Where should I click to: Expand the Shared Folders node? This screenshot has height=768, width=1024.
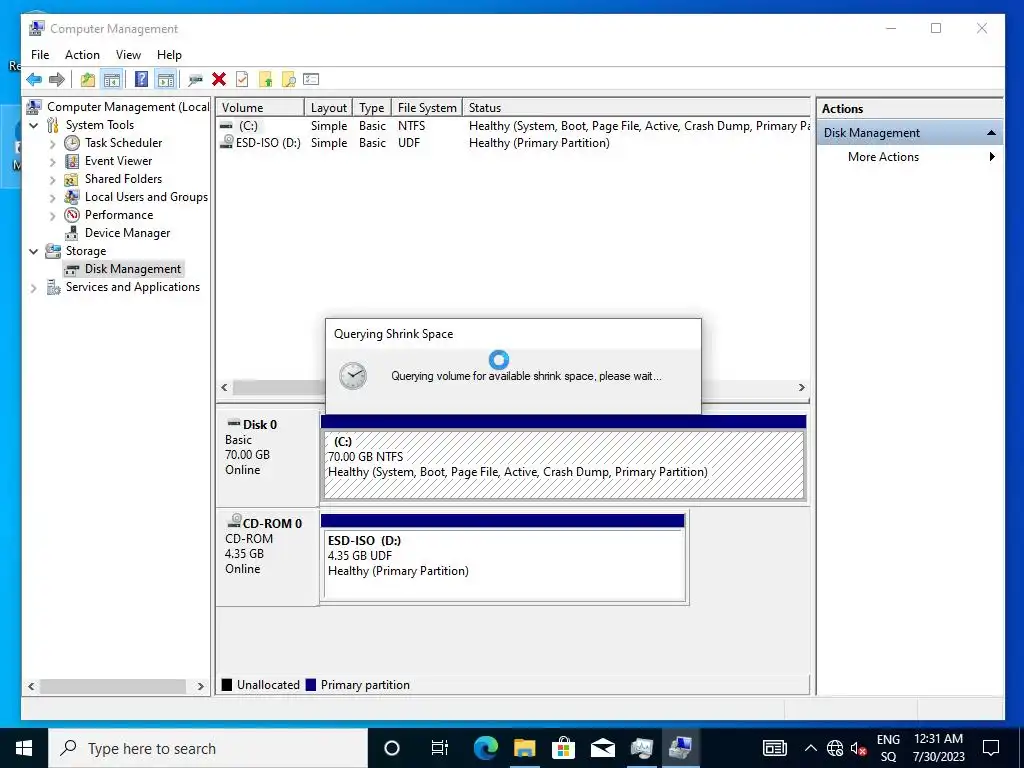click(53, 179)
